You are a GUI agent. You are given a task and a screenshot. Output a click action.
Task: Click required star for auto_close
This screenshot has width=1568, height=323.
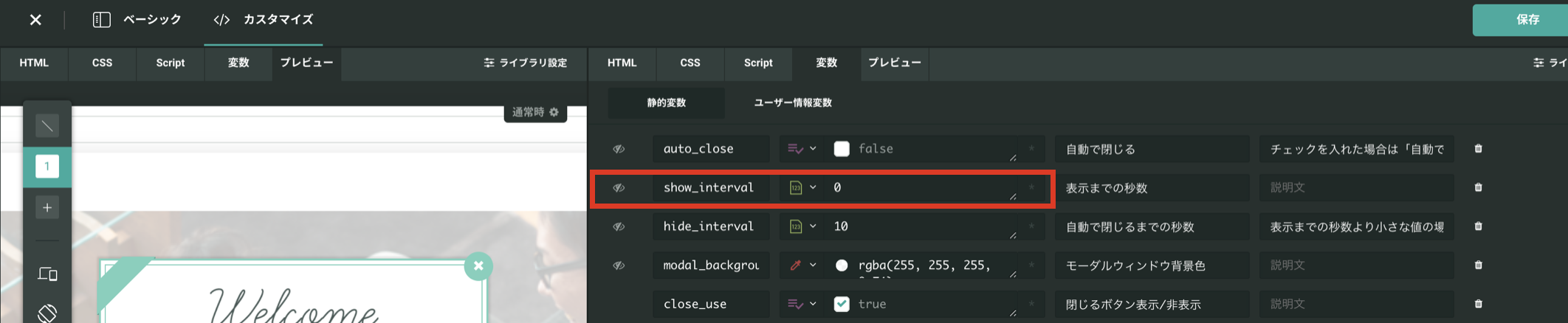pyautogui.click(x=1032, y=149)
